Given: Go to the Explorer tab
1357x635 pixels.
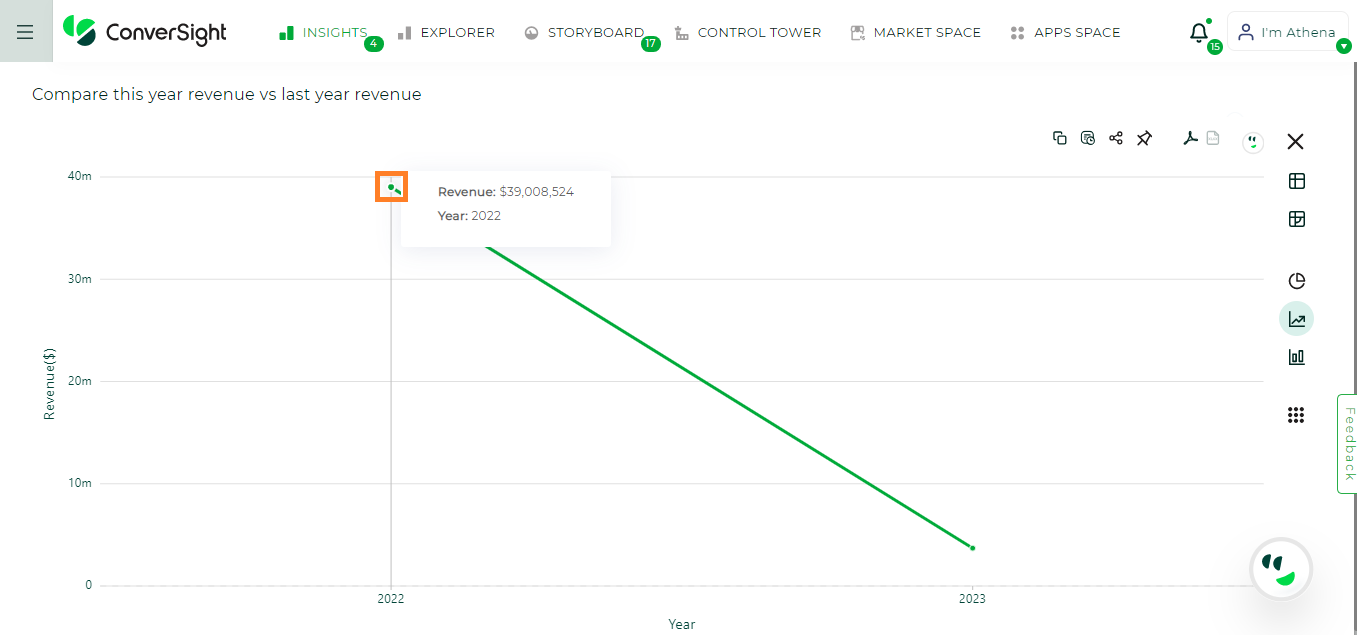Looking at the screenshot, I should pyautogui.click(x=446, y=33).
